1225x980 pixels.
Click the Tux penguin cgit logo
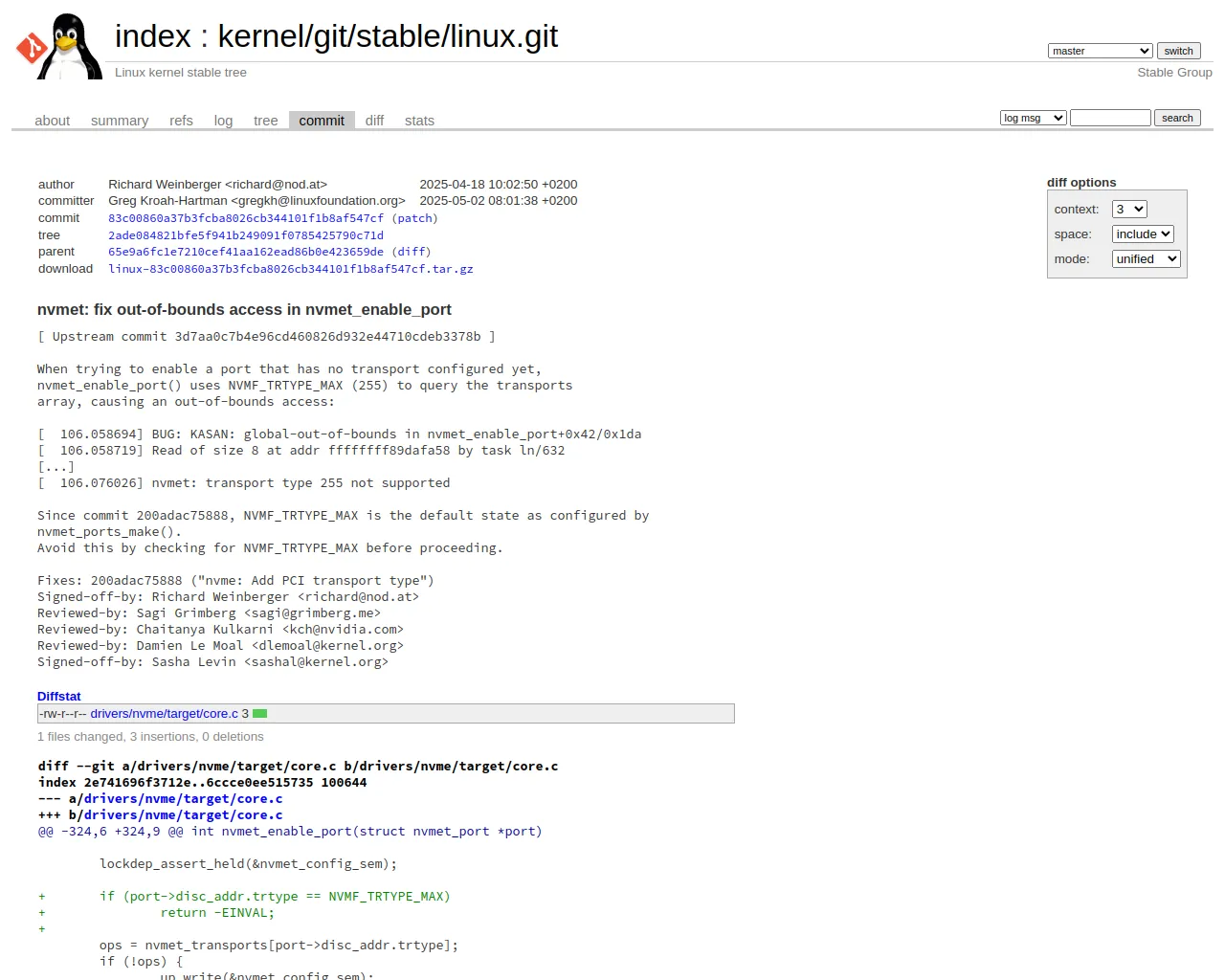(x=59, y=46)
